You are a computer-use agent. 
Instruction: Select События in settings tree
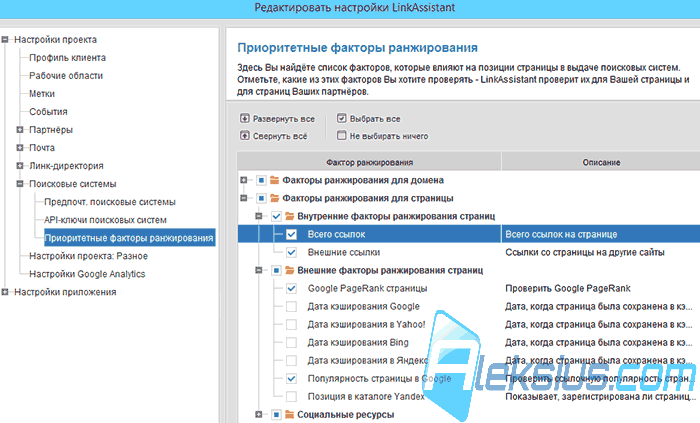[x=48, y=112]
